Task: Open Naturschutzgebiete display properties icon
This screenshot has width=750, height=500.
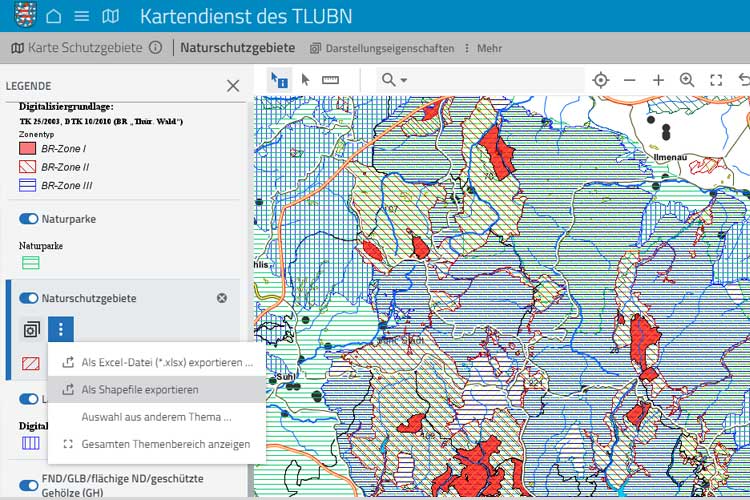Action: click(32, 329)
